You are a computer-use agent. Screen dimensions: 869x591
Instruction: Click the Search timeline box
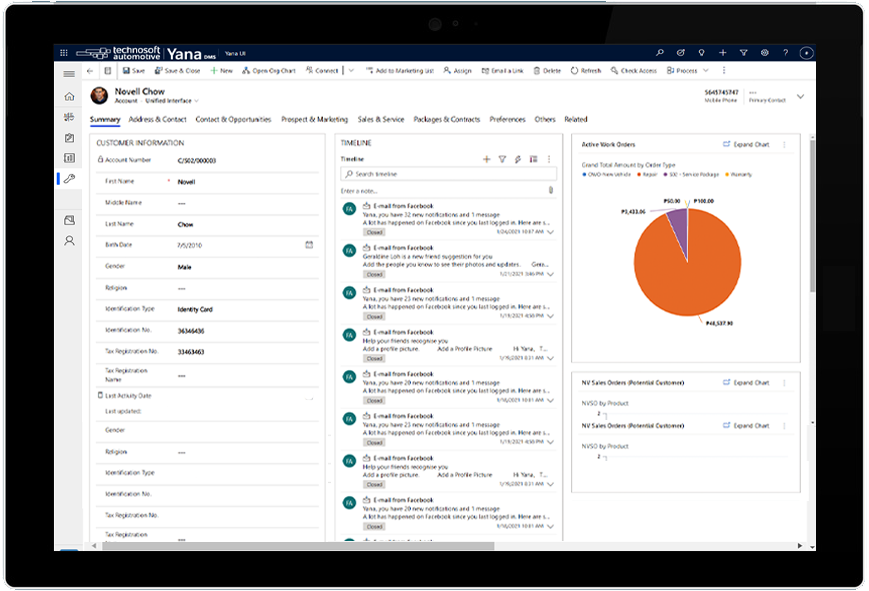pyautogui.click(x=448, y=174)
